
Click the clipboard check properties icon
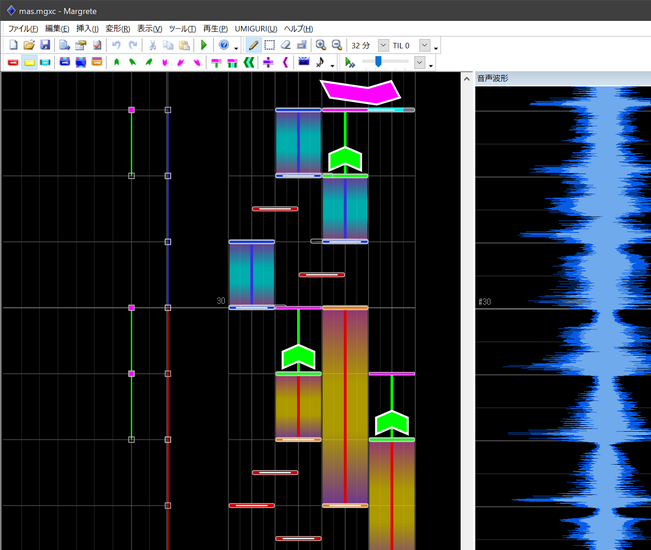pyautogui.click(x=97, y=45)
